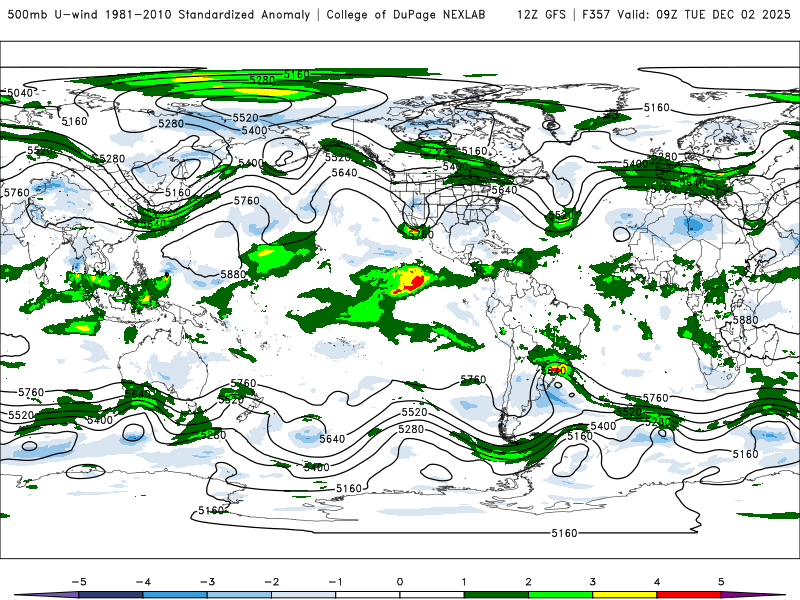
Task: Click the '5160' contour label along the Antarctic bottom edge
Action: [564, 533]
